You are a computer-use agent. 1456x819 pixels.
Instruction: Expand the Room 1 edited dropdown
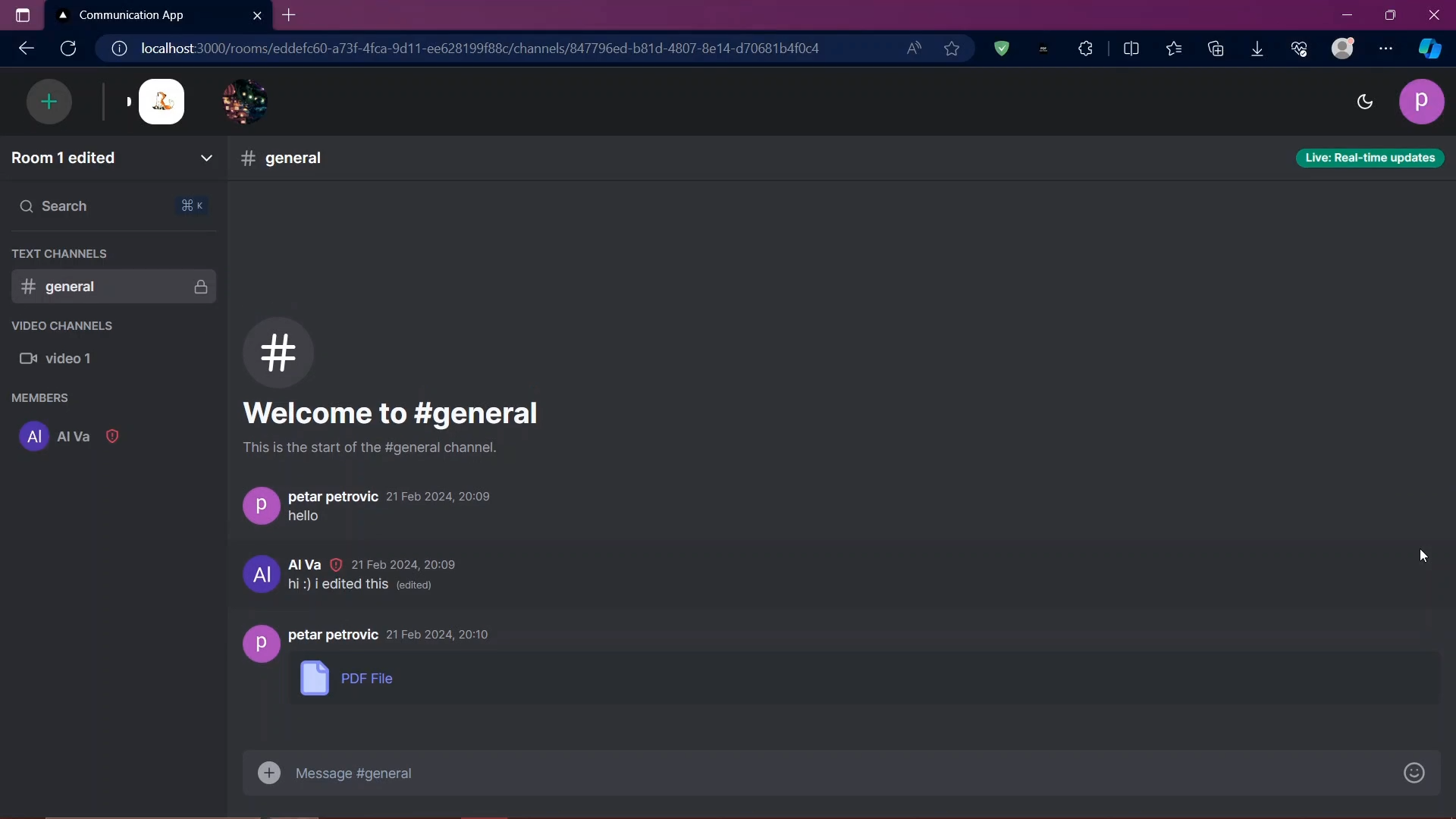[206, 158]
